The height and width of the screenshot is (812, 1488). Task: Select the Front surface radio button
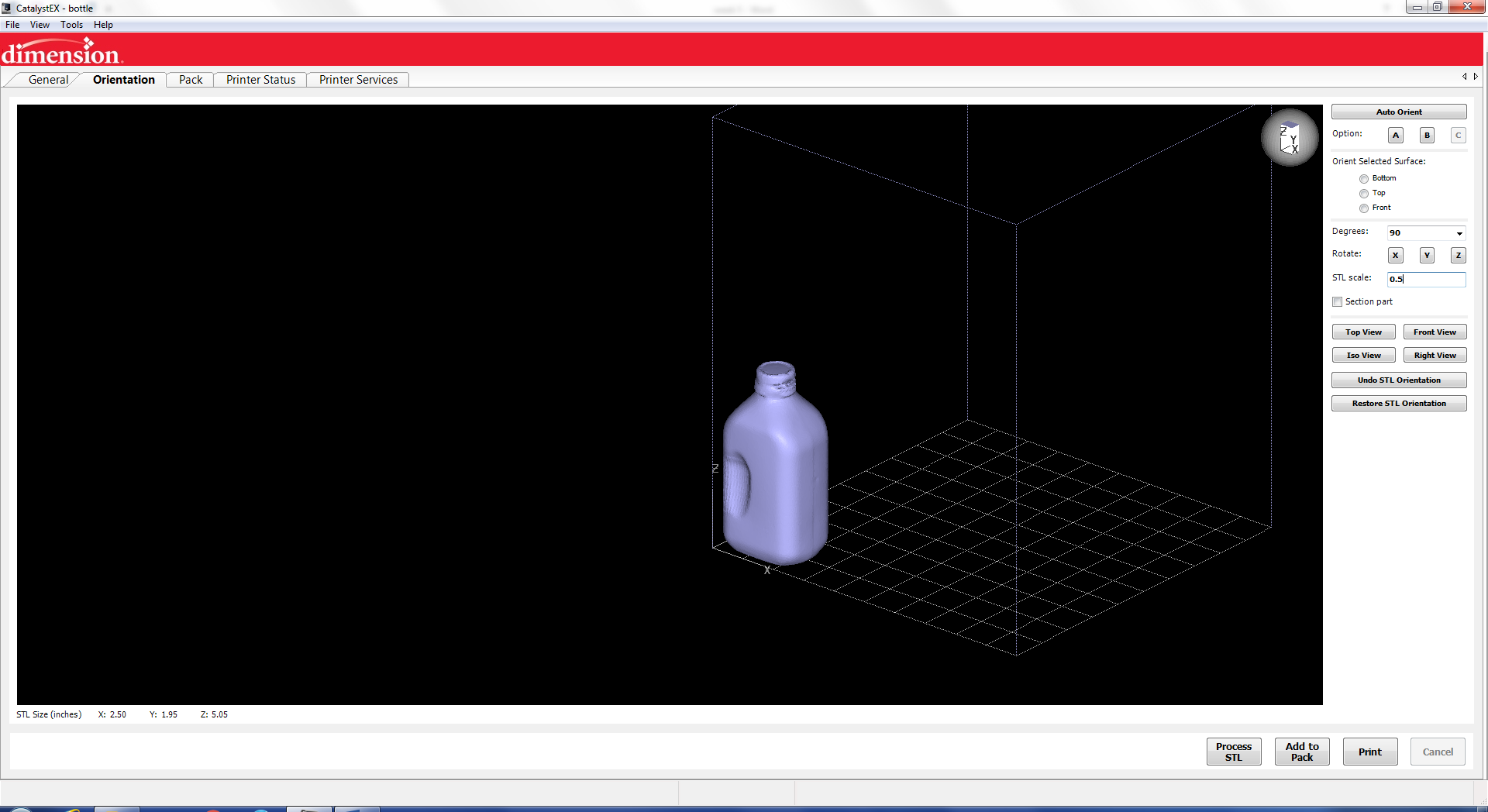click(1364, 208)
